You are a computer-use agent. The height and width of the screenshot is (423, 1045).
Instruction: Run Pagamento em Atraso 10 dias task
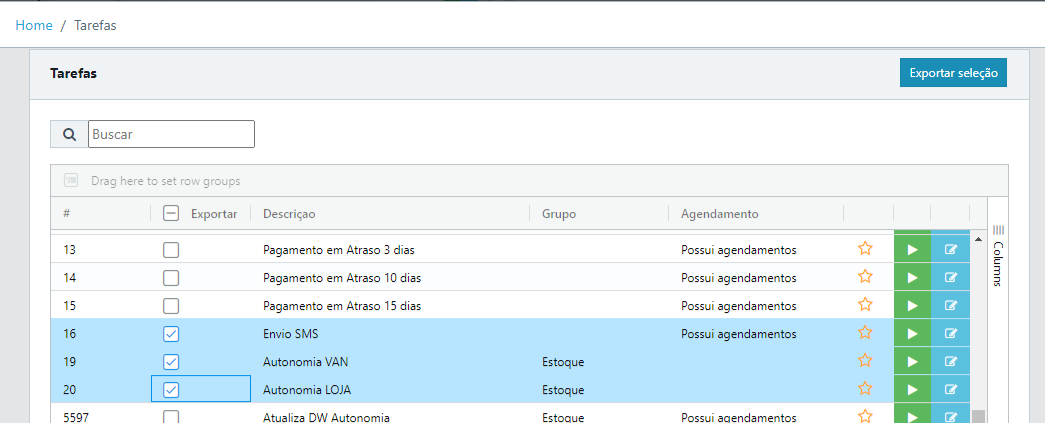click(912, 278)
